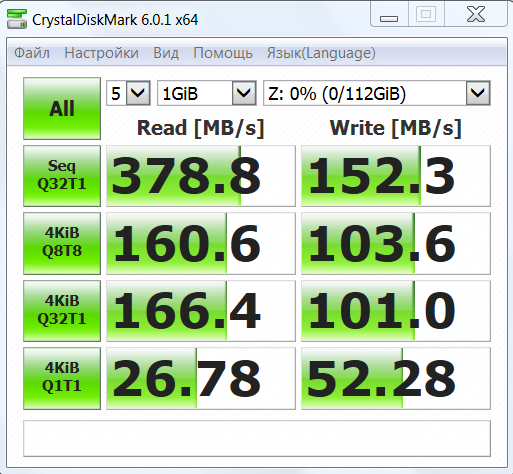
Task: Run all benchmarks with the All button
Action: 62,109
